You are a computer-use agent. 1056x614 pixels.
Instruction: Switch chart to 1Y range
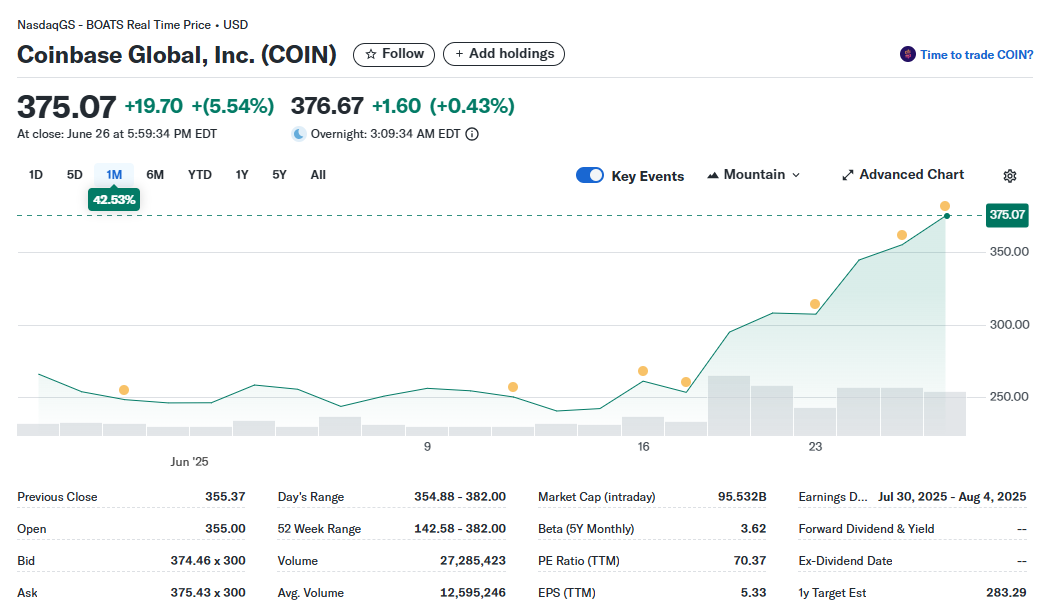242,175
